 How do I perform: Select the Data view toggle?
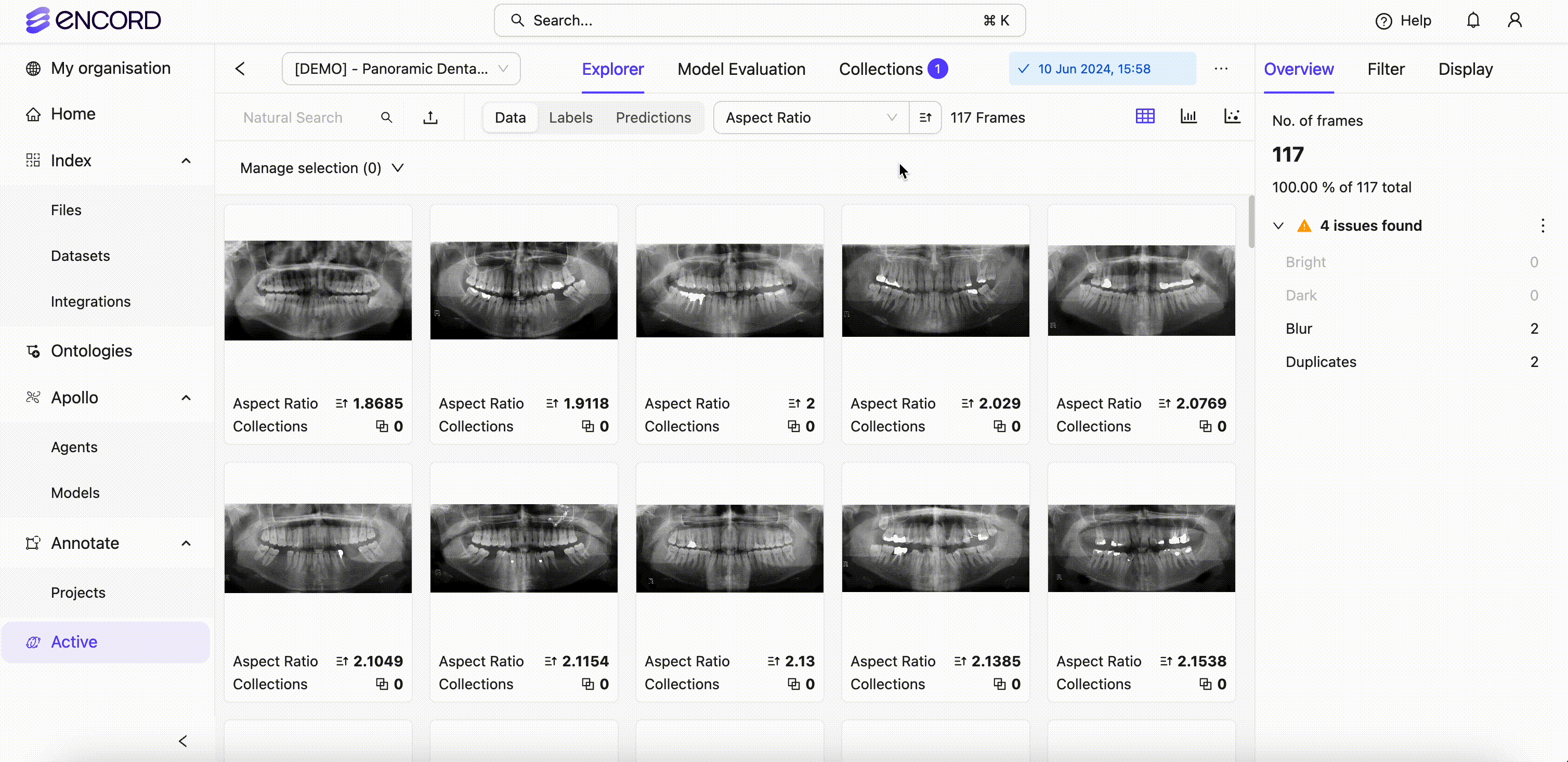(x=510, y=117)
